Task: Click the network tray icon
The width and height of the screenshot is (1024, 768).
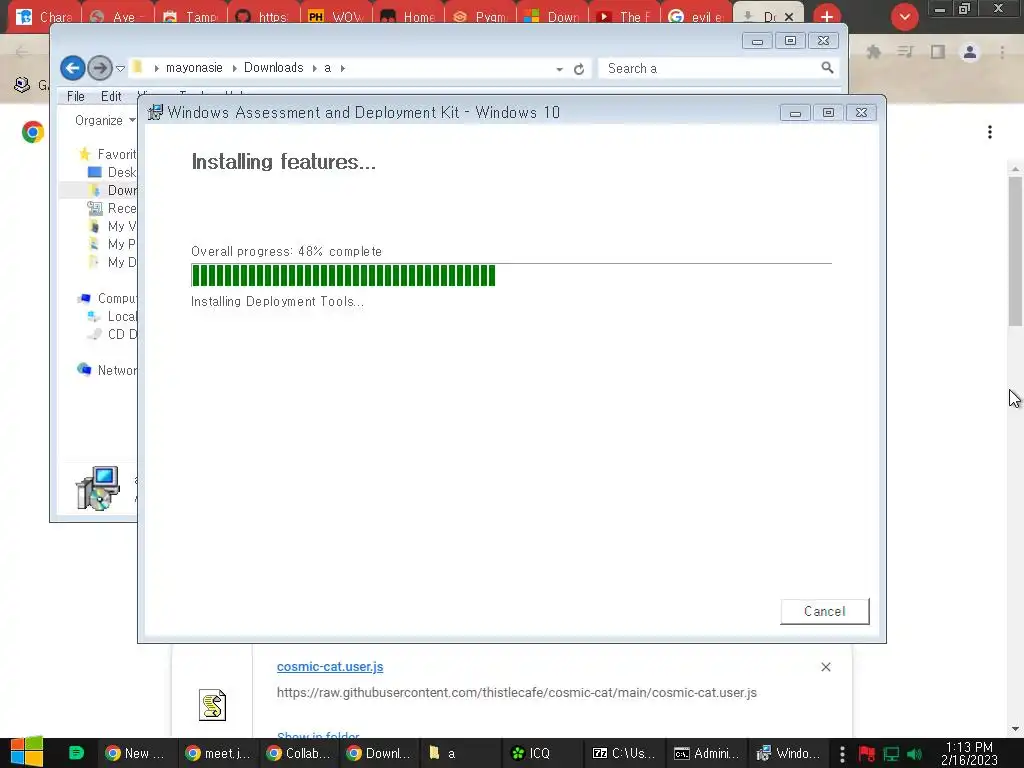Action: point(891,754)
